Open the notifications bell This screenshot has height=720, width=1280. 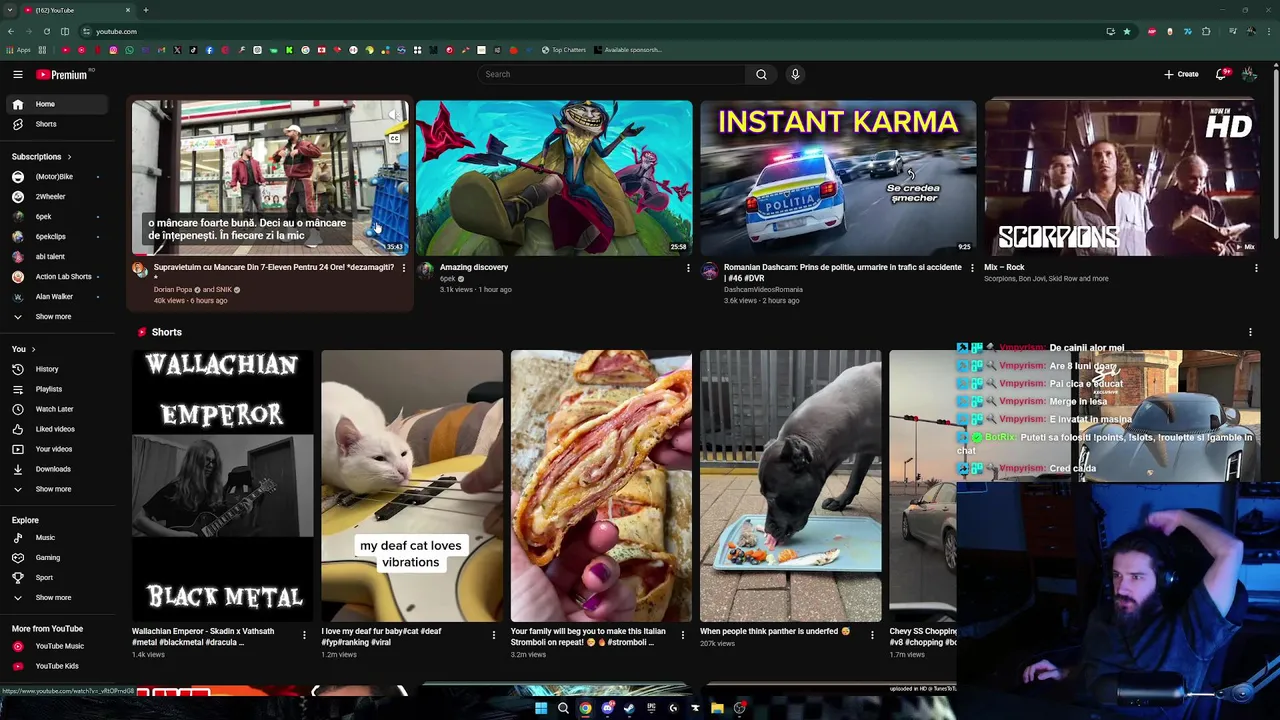click(x=1221, y=74)
